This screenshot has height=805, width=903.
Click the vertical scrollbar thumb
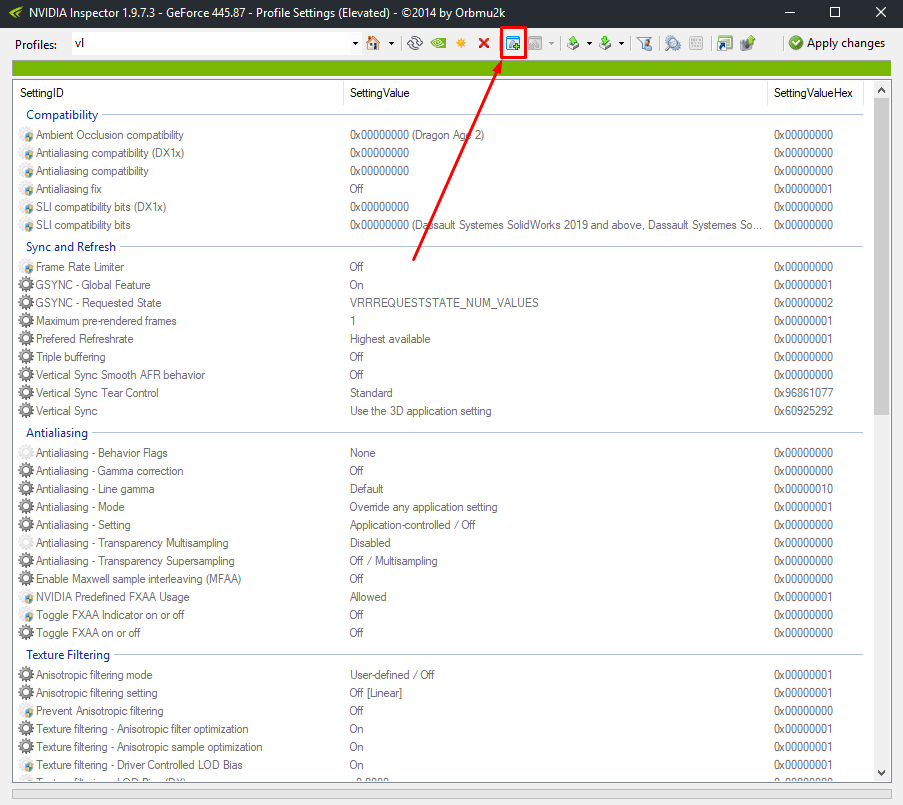pos(881,256)
